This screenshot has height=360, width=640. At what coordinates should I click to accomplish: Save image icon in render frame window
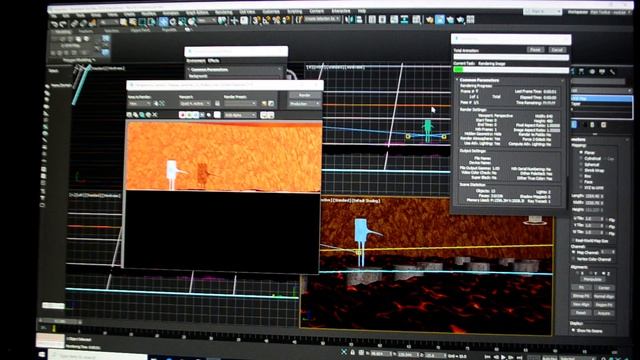point(129,115)
